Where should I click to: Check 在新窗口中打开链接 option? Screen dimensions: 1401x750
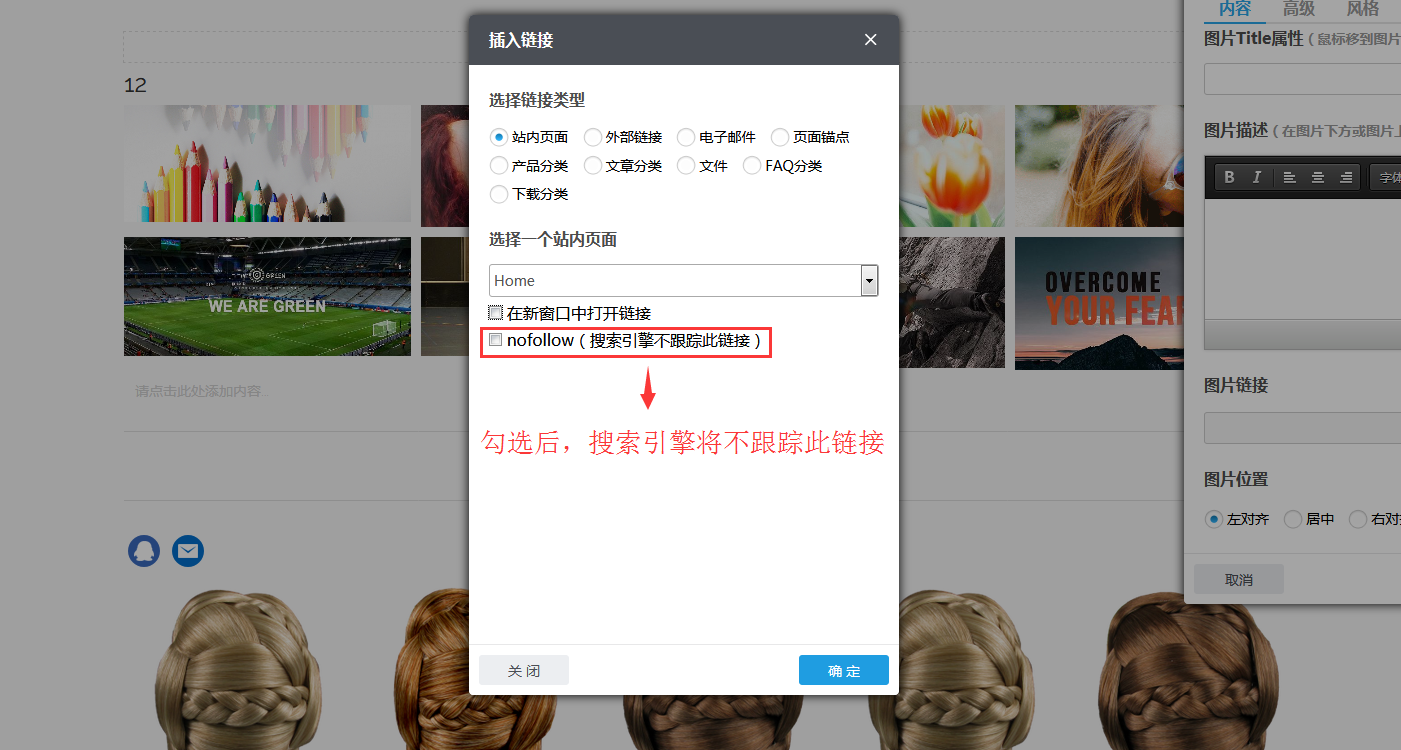click(496, 312)
